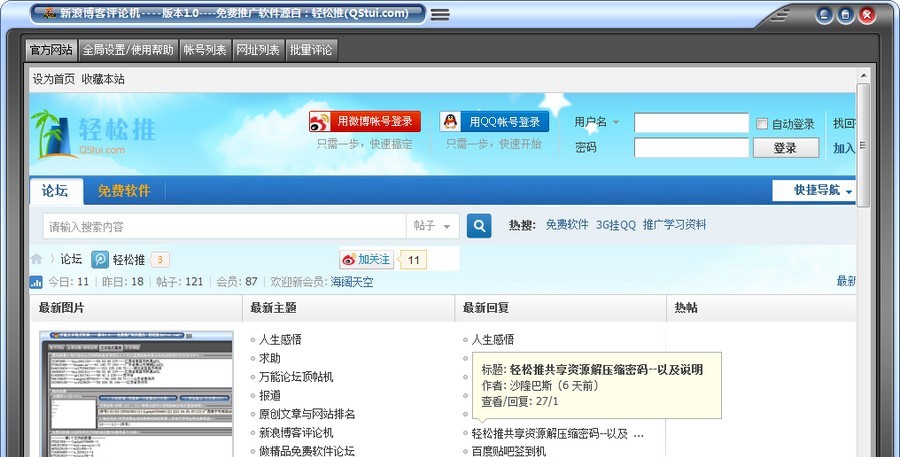The height and width of the screenshot is (457, 900).
Task: Click the 加关注 Weibo follow button
Action: [x=366, y=260]
